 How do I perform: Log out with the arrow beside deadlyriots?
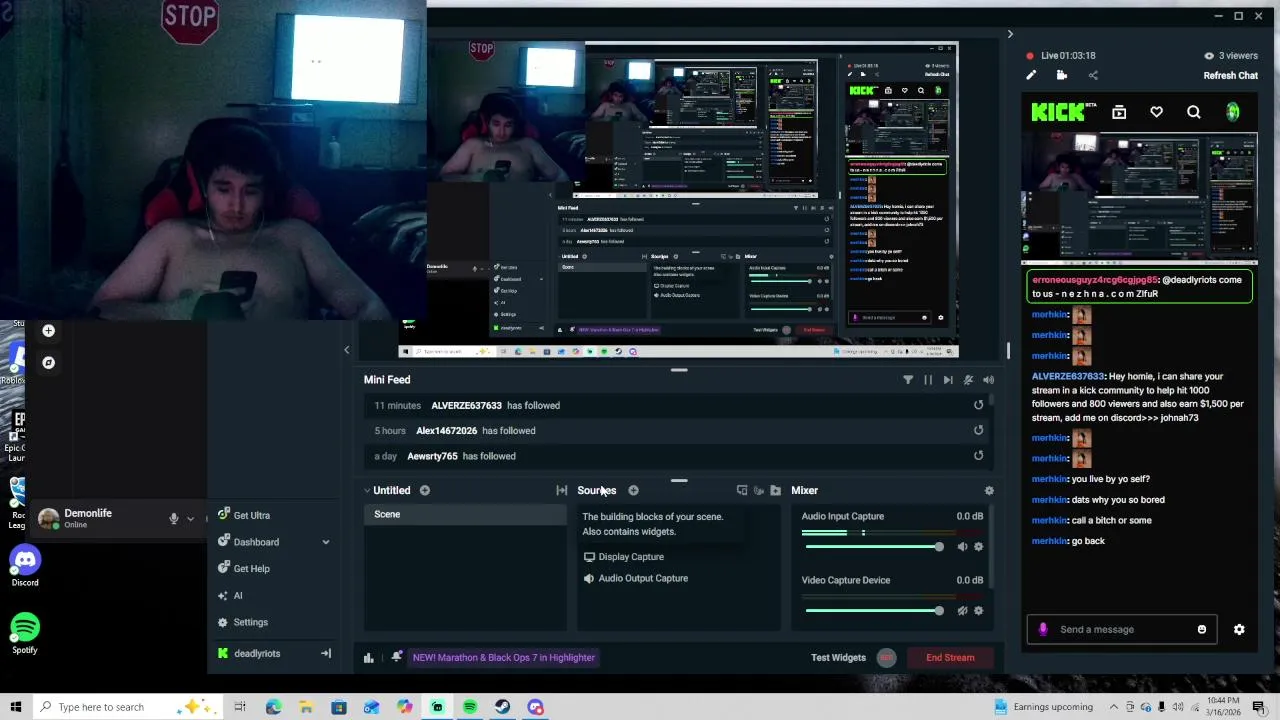tap(325, 653)
